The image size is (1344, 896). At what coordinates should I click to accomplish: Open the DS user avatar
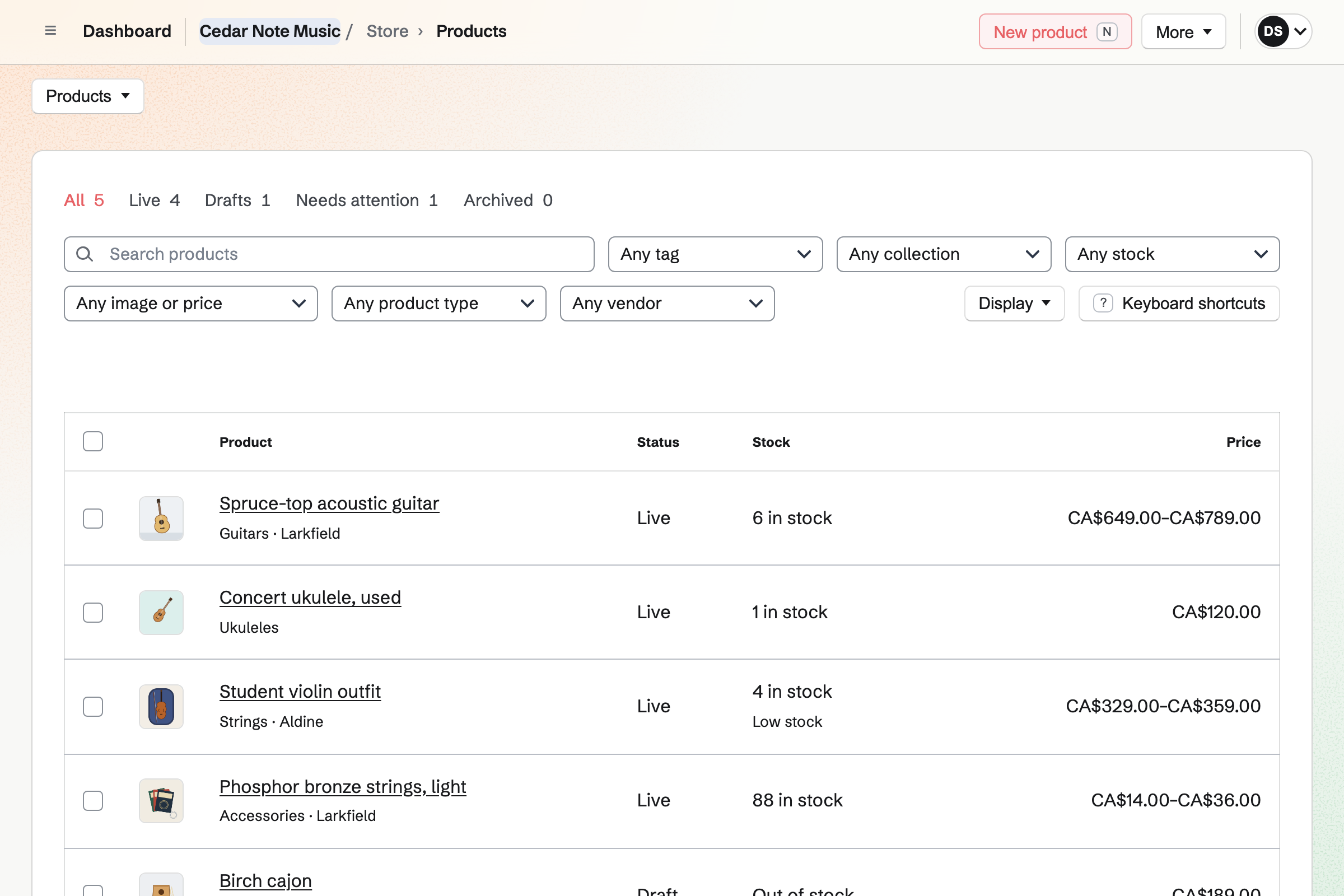1272,31
